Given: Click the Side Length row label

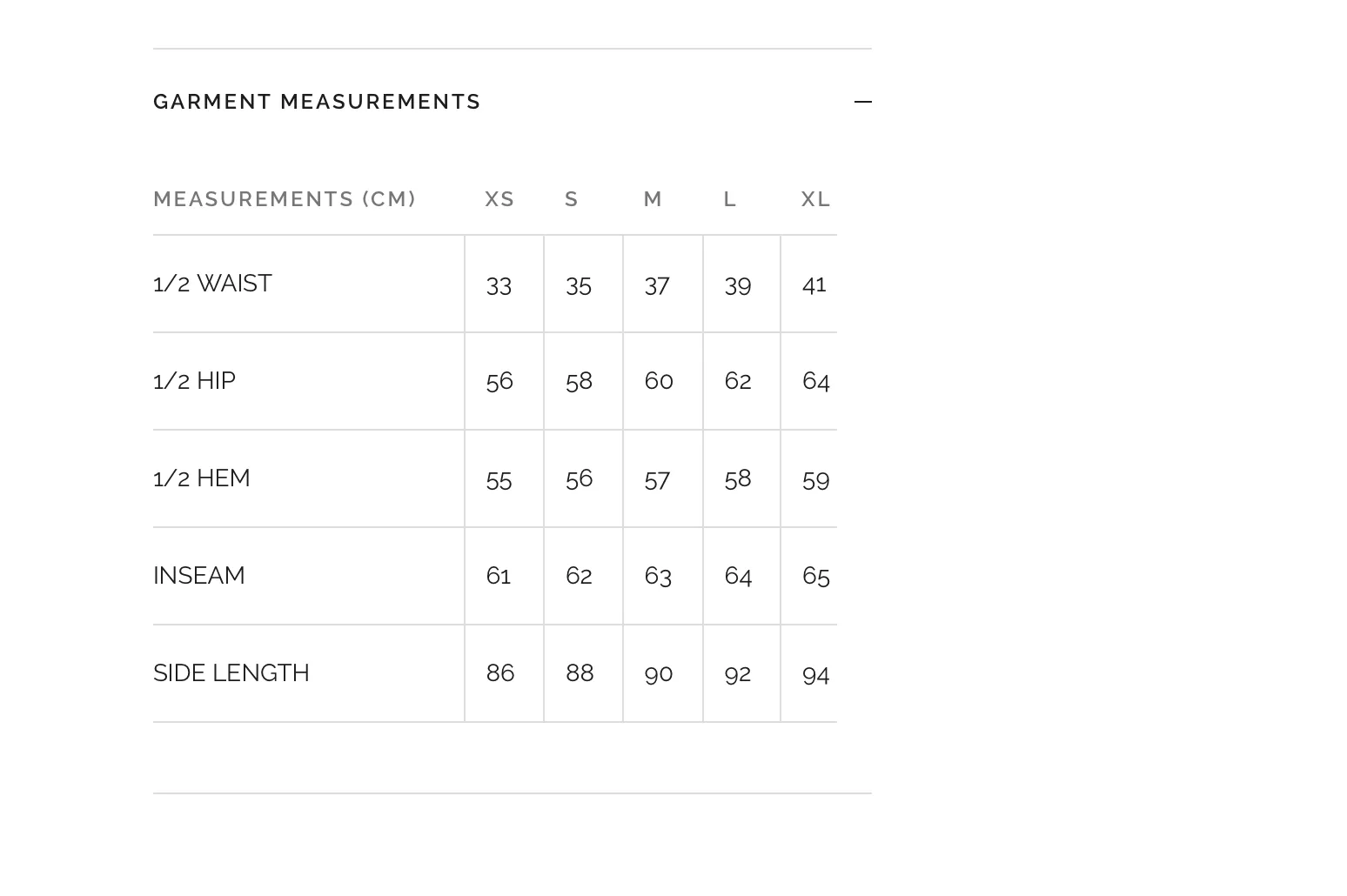Looking at the screenshot, I should point(231,673).
